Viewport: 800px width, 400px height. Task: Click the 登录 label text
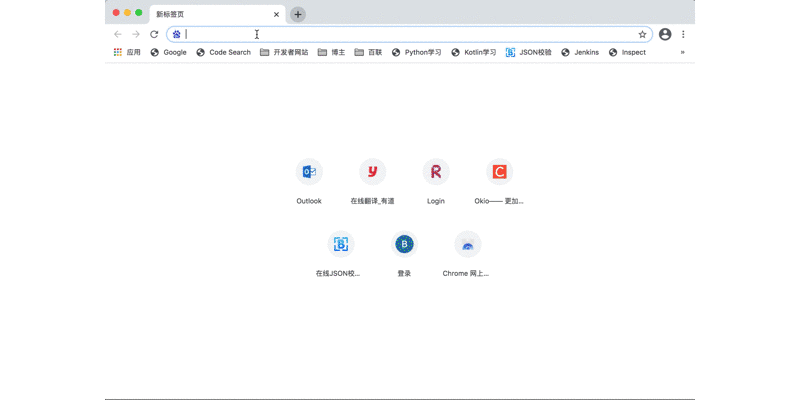[x=404, y=273]
